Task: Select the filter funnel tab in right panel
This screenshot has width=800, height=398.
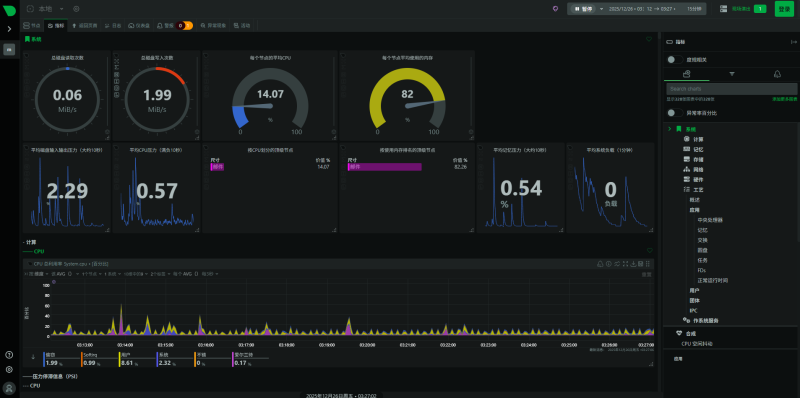Action: [732, 74]
